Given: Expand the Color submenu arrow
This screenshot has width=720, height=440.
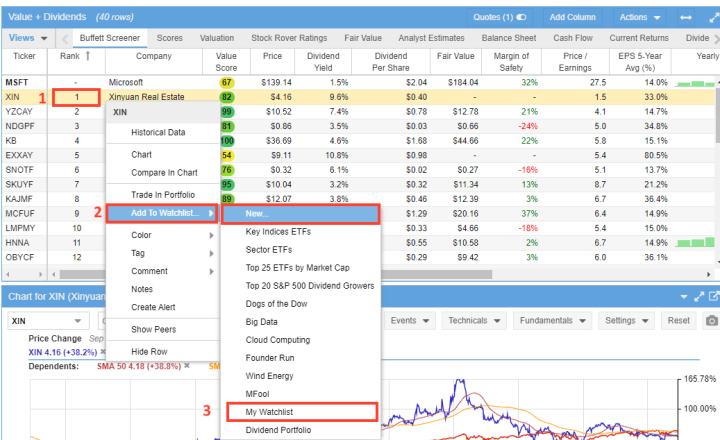Looking at the screenshot, I should [x=211, y=235].
